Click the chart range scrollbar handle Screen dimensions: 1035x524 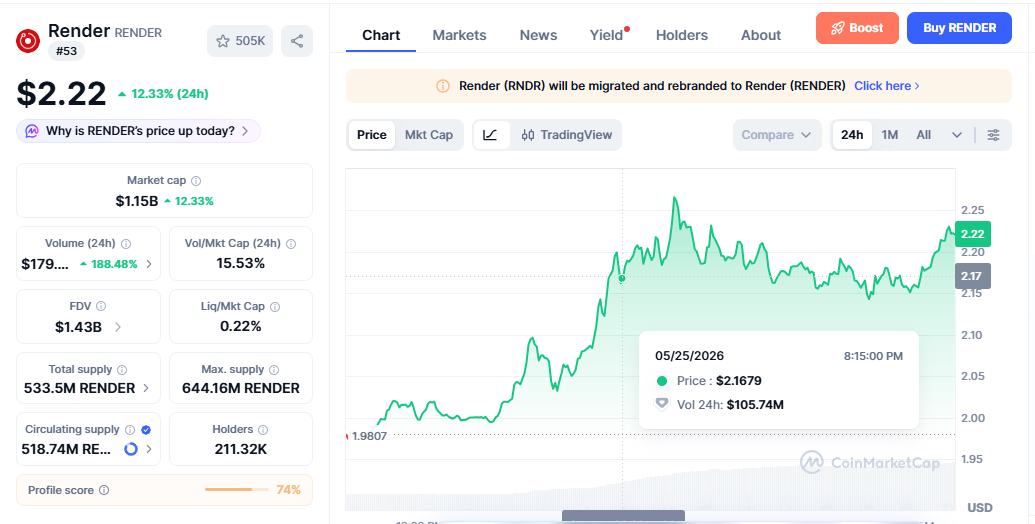(623, 517)
